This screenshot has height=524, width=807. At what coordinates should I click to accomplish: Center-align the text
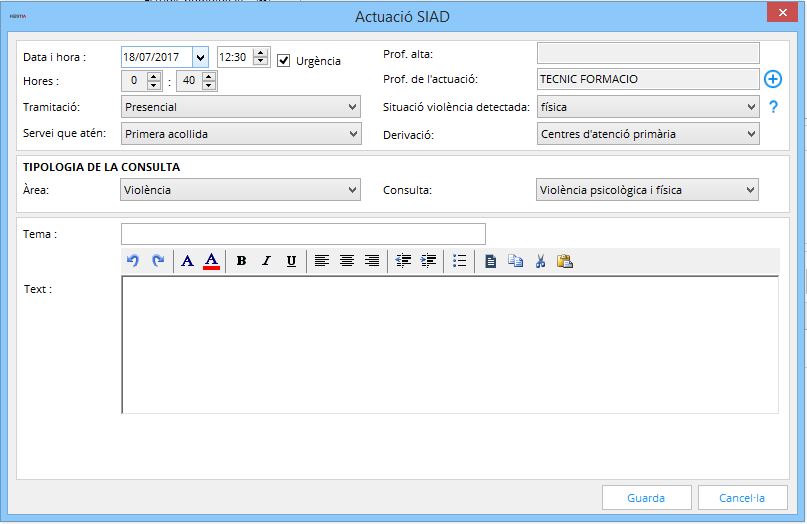click(x=347, y=261)
